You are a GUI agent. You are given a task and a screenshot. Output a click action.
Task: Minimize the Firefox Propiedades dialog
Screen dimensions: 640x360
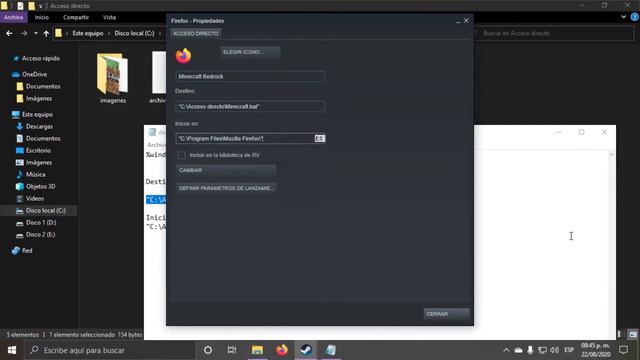pyautogui.click(x=458, y=21)
